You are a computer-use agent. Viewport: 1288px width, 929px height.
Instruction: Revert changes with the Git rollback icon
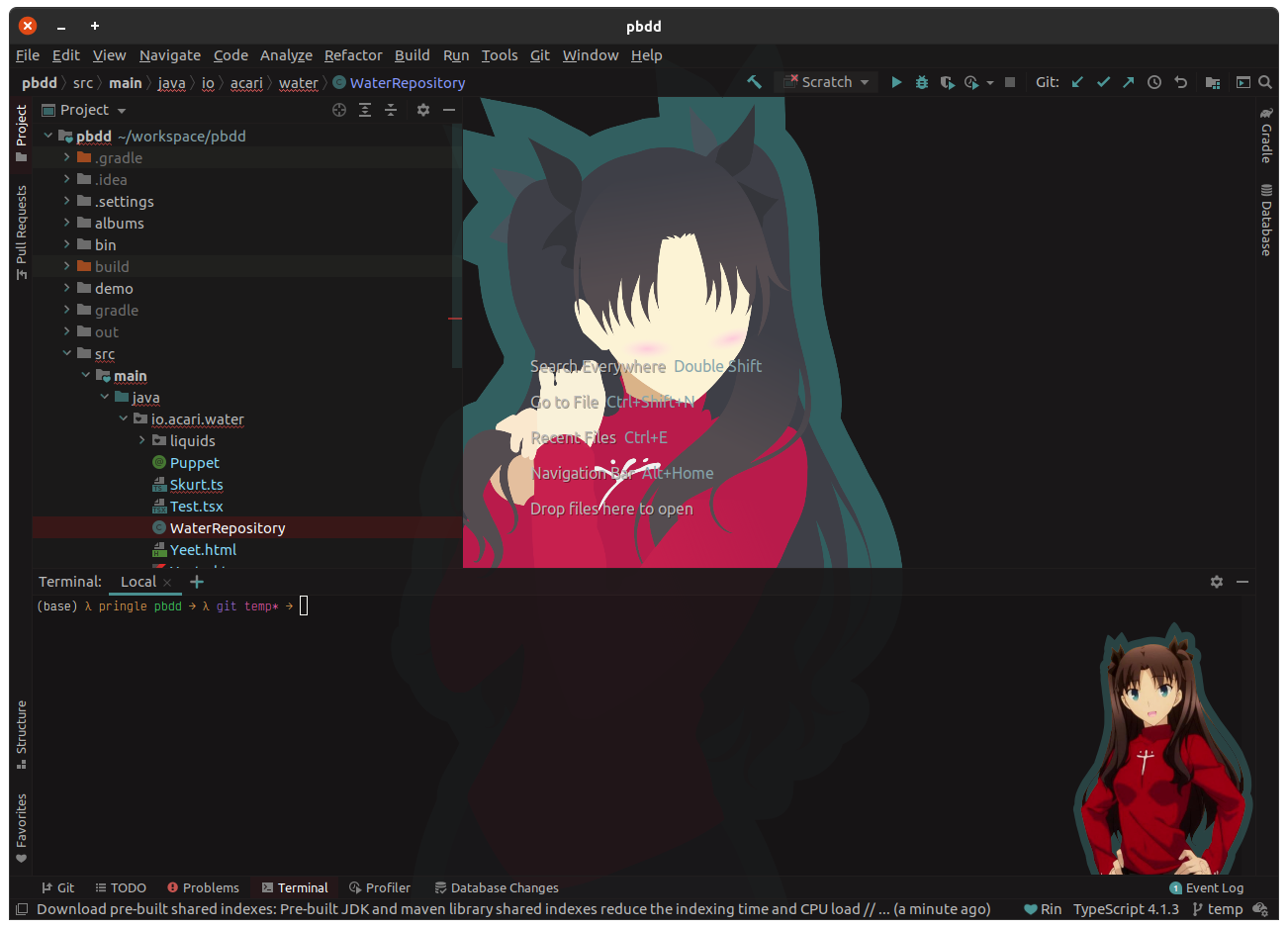click(x=1180, y=82)
